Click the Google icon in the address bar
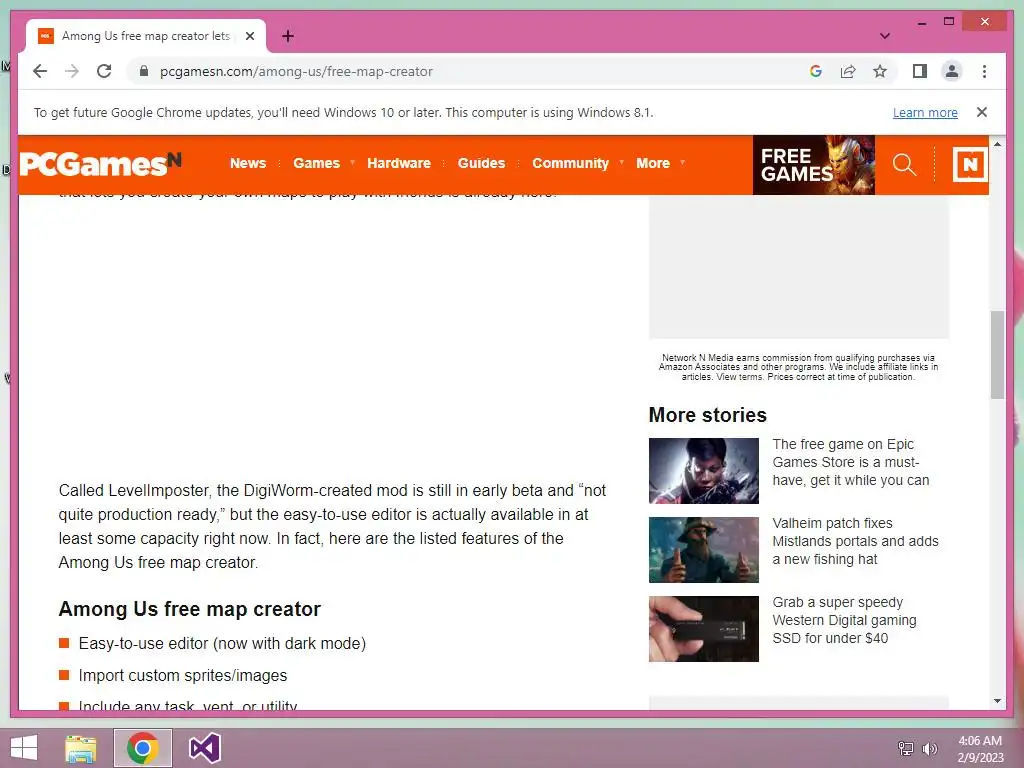This screenshot has width=1024, height=768. click(x=816, y=71)
